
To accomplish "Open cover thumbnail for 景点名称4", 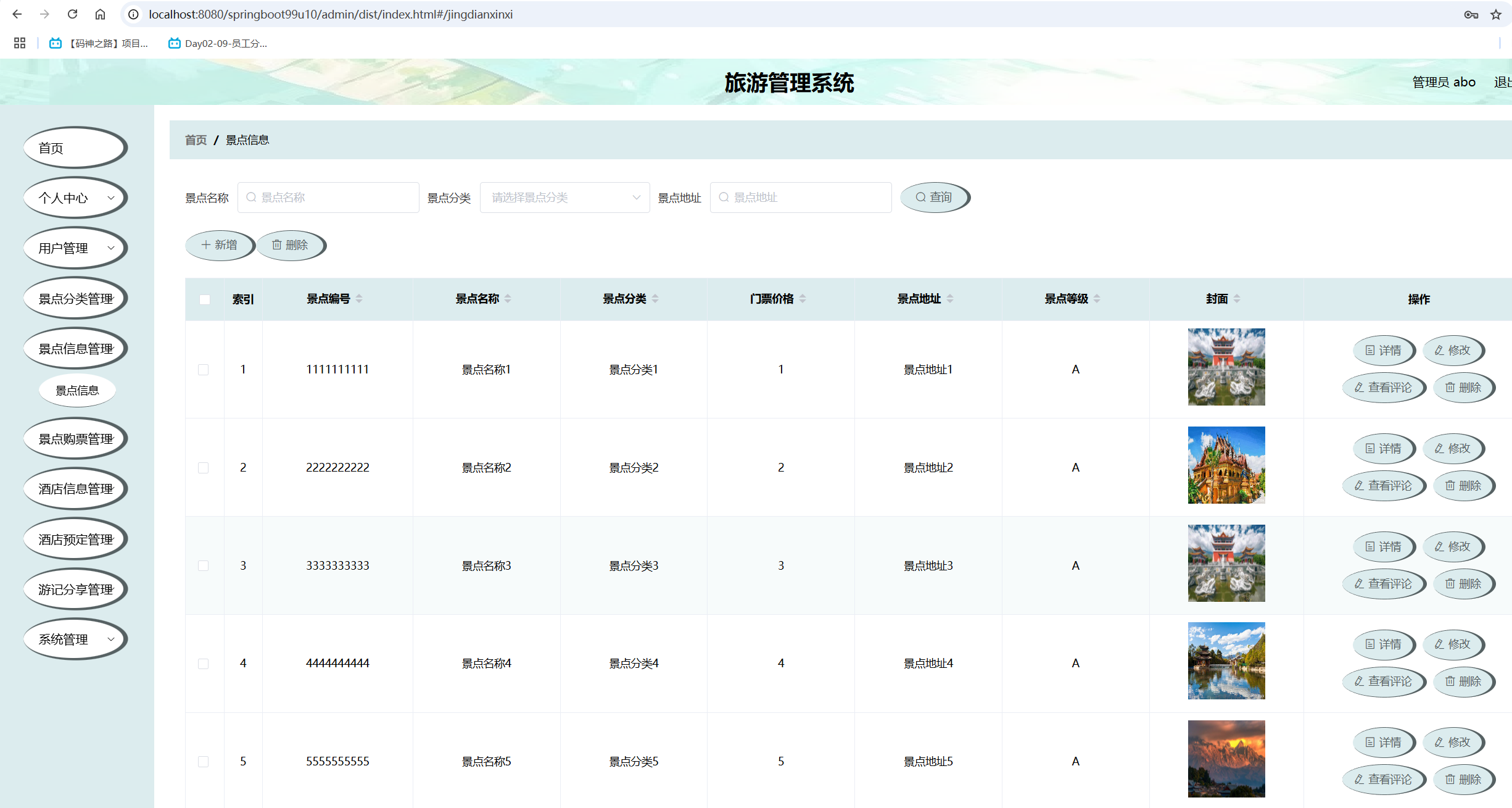I will pyautogui.click(x=1226, y=660).
